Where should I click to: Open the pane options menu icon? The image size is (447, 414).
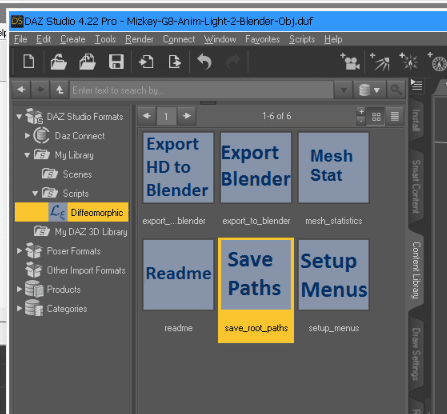416,85
